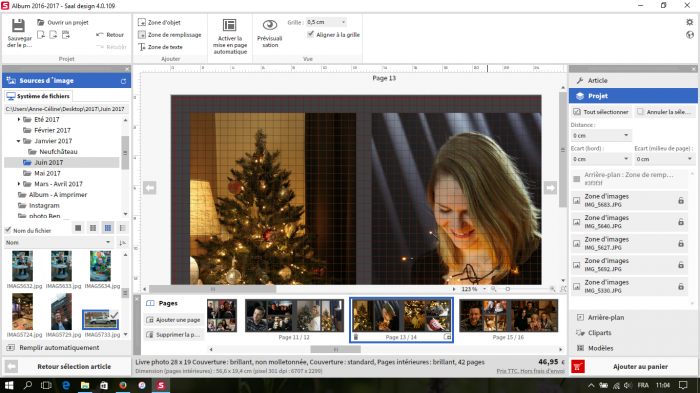Open the zoom 123 % dropdown
This screenshot has height=393, width=700.
484,289
